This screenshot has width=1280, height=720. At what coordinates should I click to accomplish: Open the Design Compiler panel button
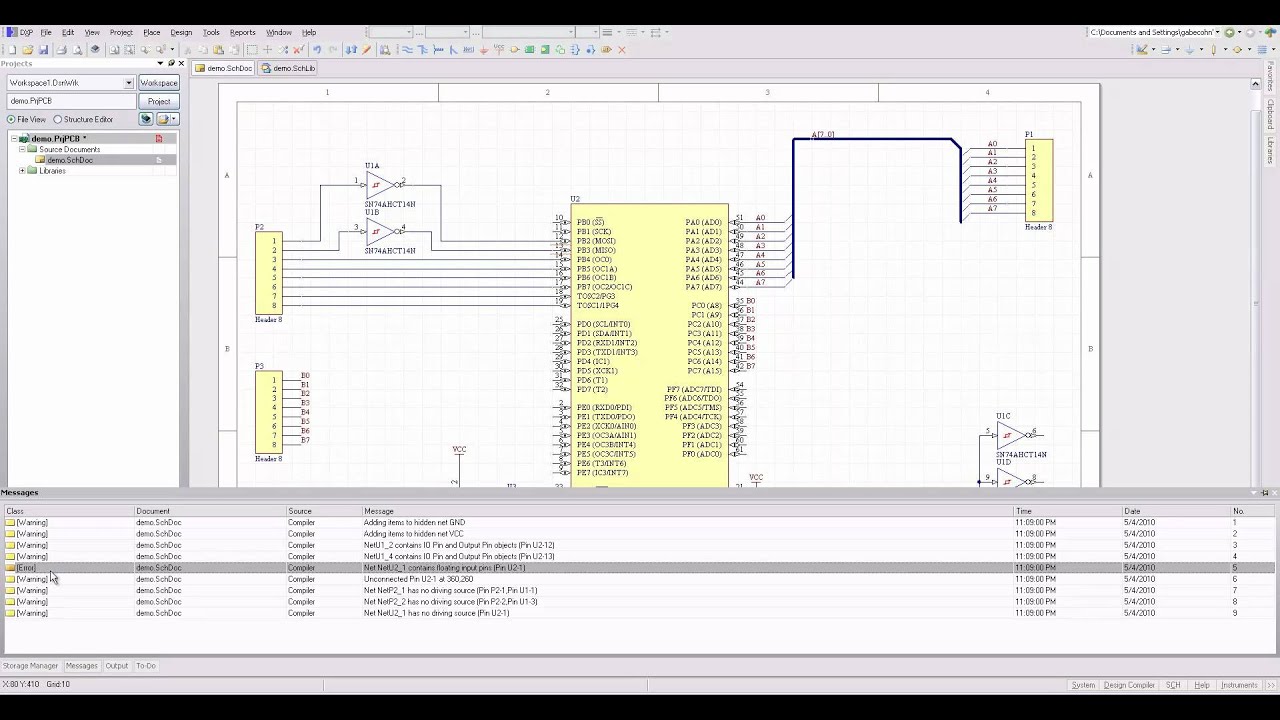1129,685
